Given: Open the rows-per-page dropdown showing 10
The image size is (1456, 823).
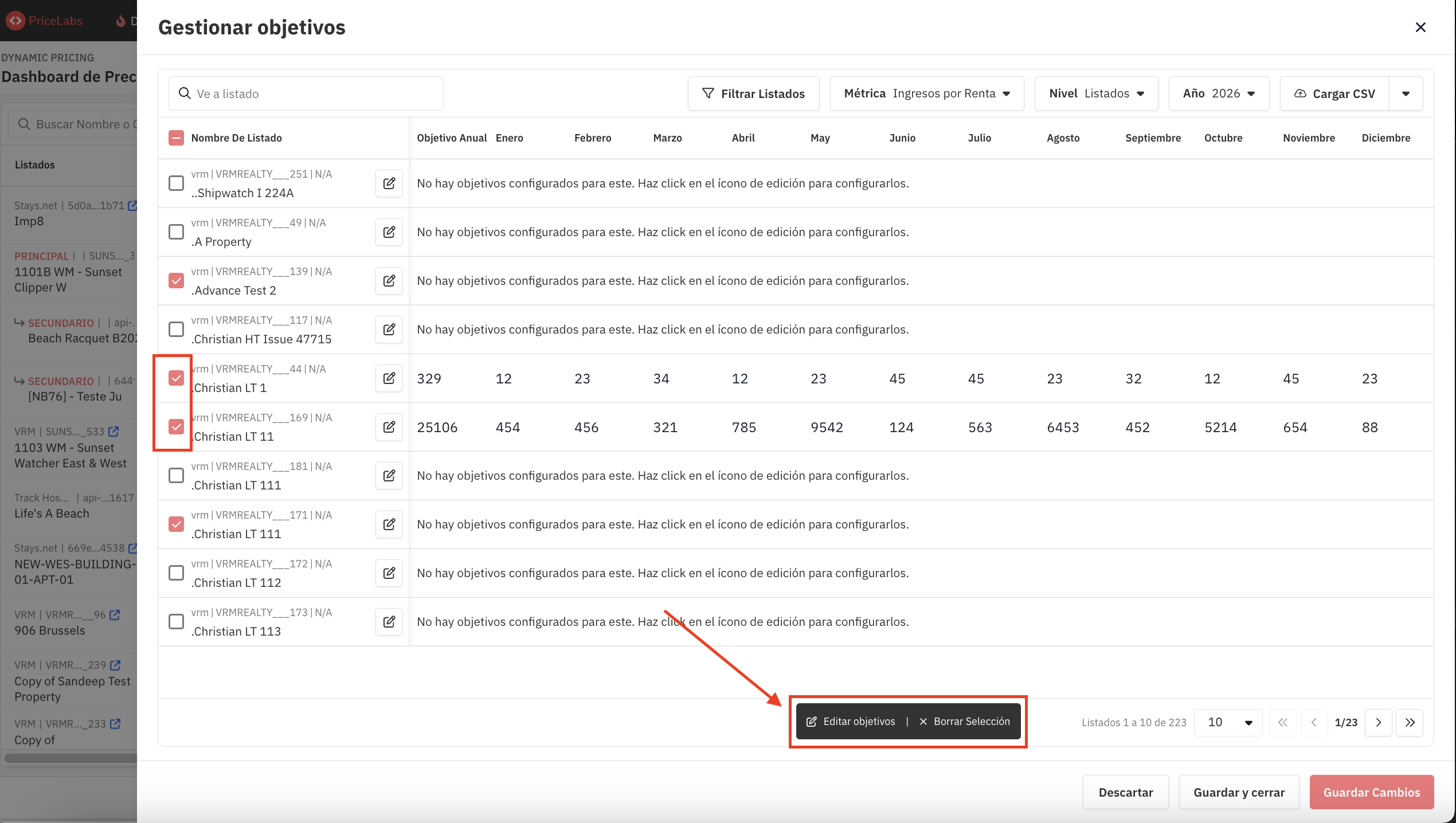Looking at the screenshot, I should point(1228,722).
